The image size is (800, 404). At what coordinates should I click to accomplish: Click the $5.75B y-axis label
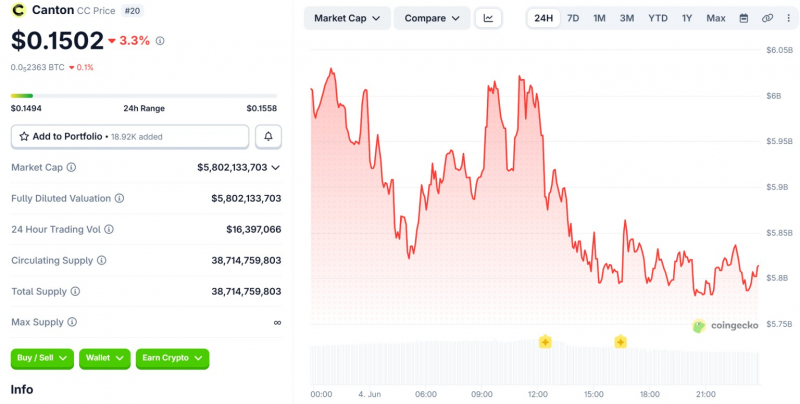780,324
